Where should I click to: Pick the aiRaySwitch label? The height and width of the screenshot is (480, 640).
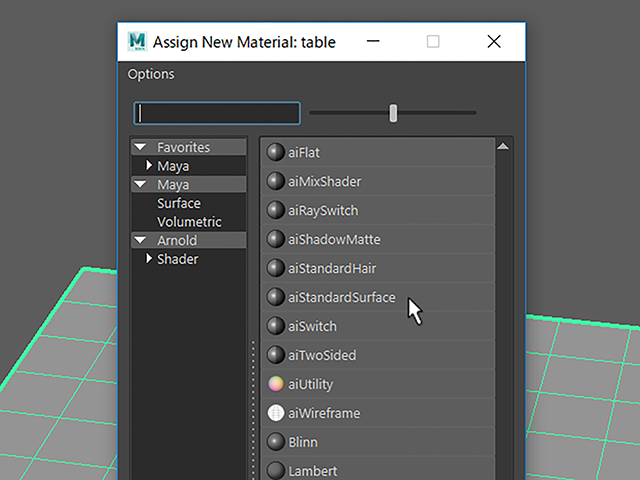coord(323,211)
